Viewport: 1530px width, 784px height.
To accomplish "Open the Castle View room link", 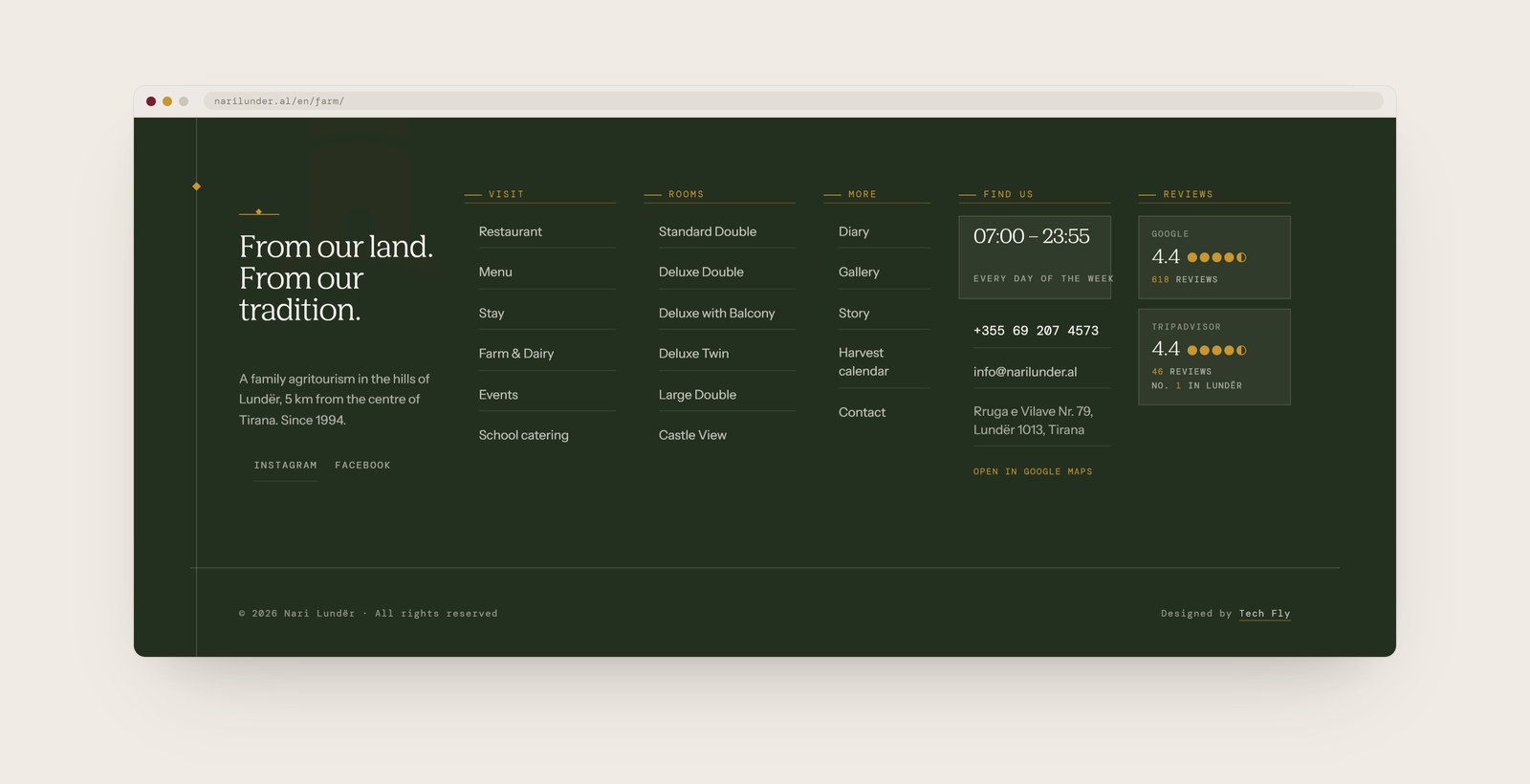I will (692, 435).
